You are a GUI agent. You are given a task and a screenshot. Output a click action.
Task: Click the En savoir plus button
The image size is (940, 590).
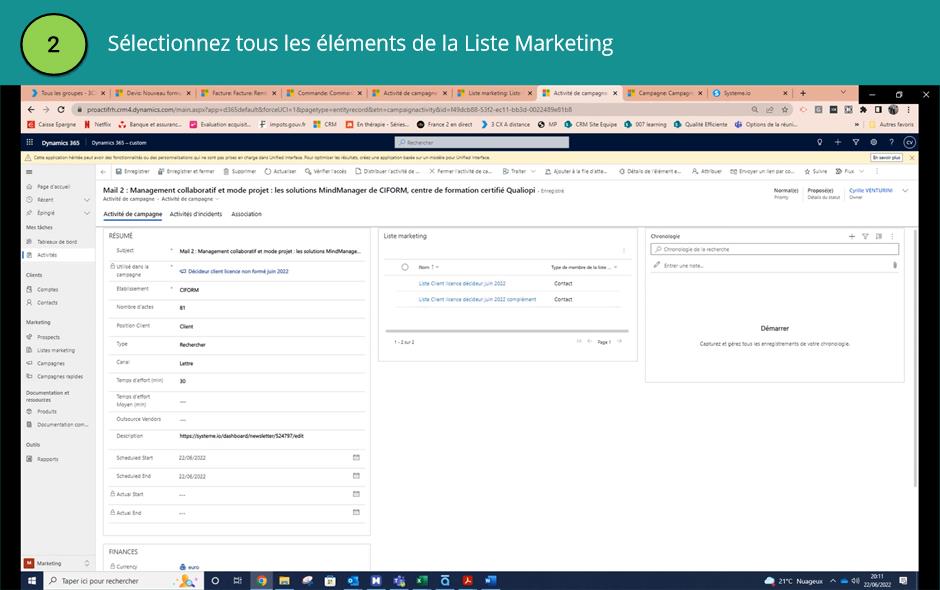tap(886, 157)
